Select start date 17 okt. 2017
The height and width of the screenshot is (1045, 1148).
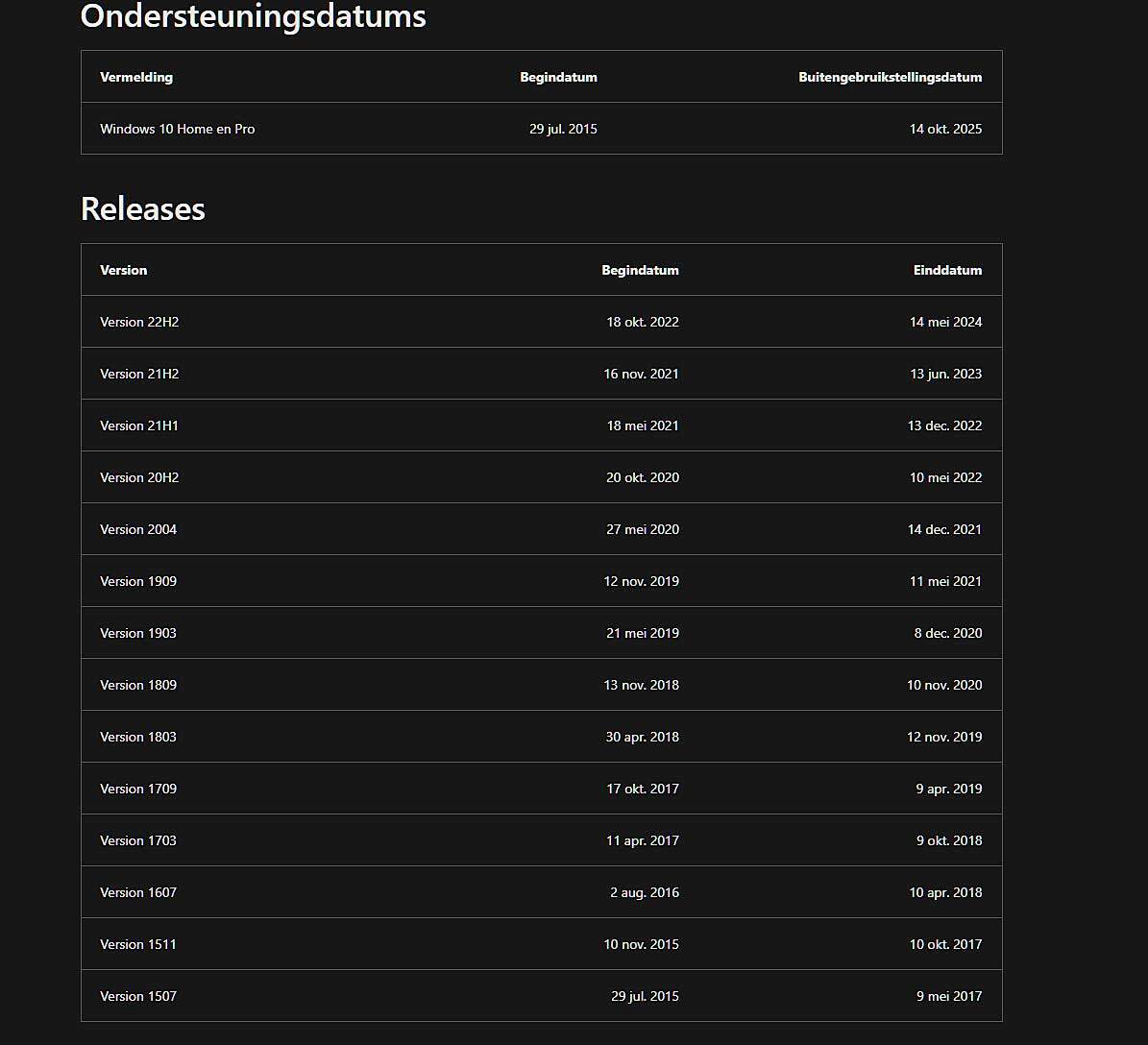click(x=642, y=790)
